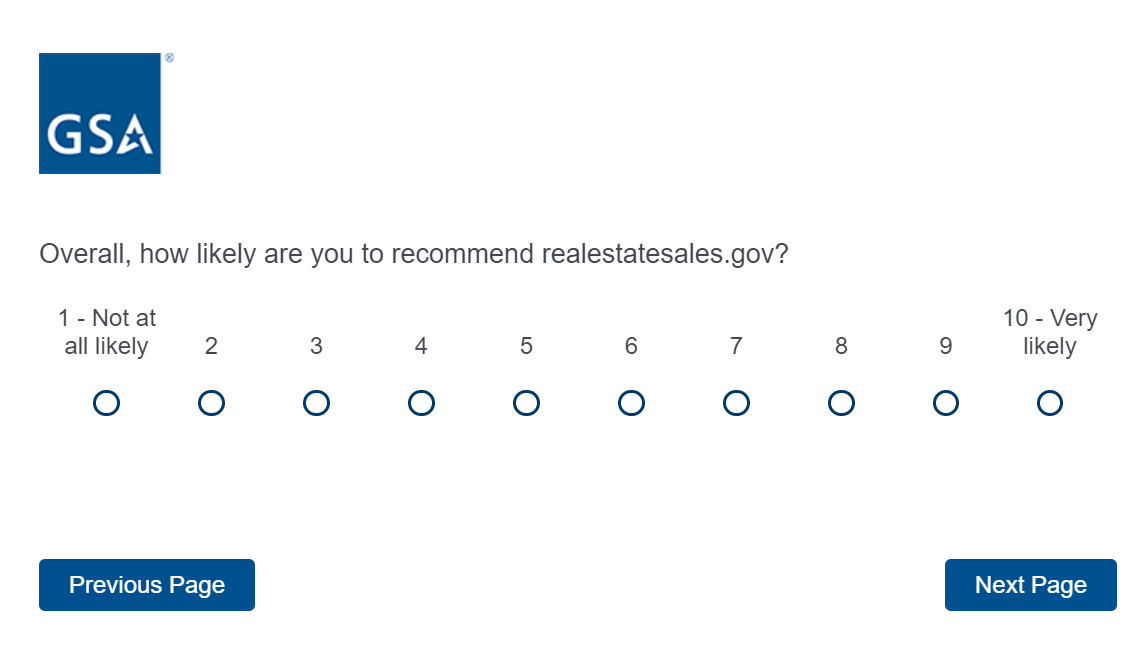This screenshot has height=648, width=1141.
Task: Select rating 1 radio button
Action: (x=106, y=403)
